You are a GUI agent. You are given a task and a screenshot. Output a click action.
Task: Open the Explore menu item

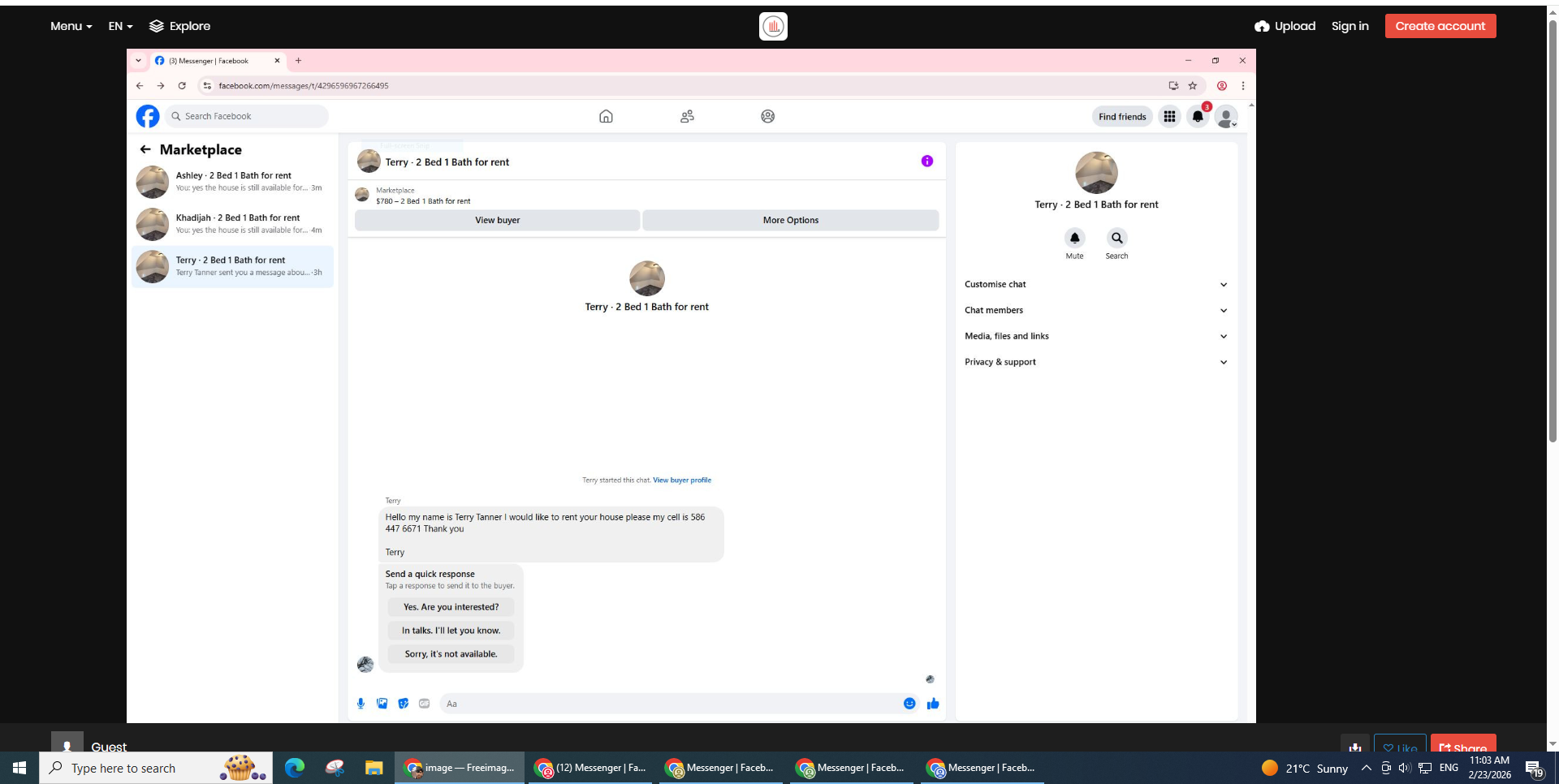(179, 26)
